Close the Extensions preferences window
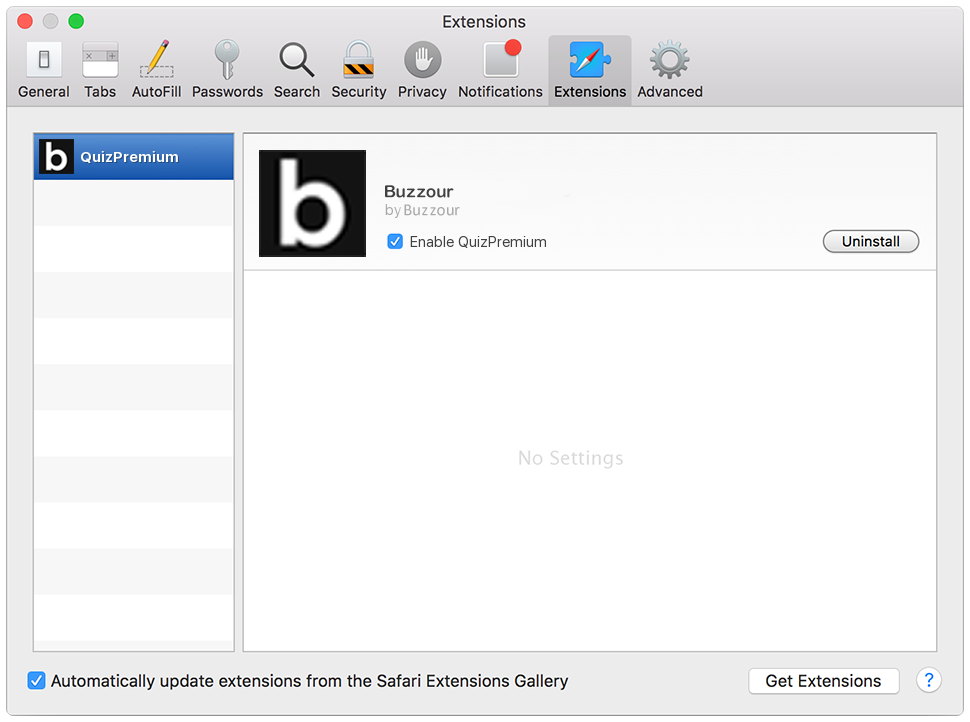The width and height of the screenshot is (970, 722). tap(25, 22)
